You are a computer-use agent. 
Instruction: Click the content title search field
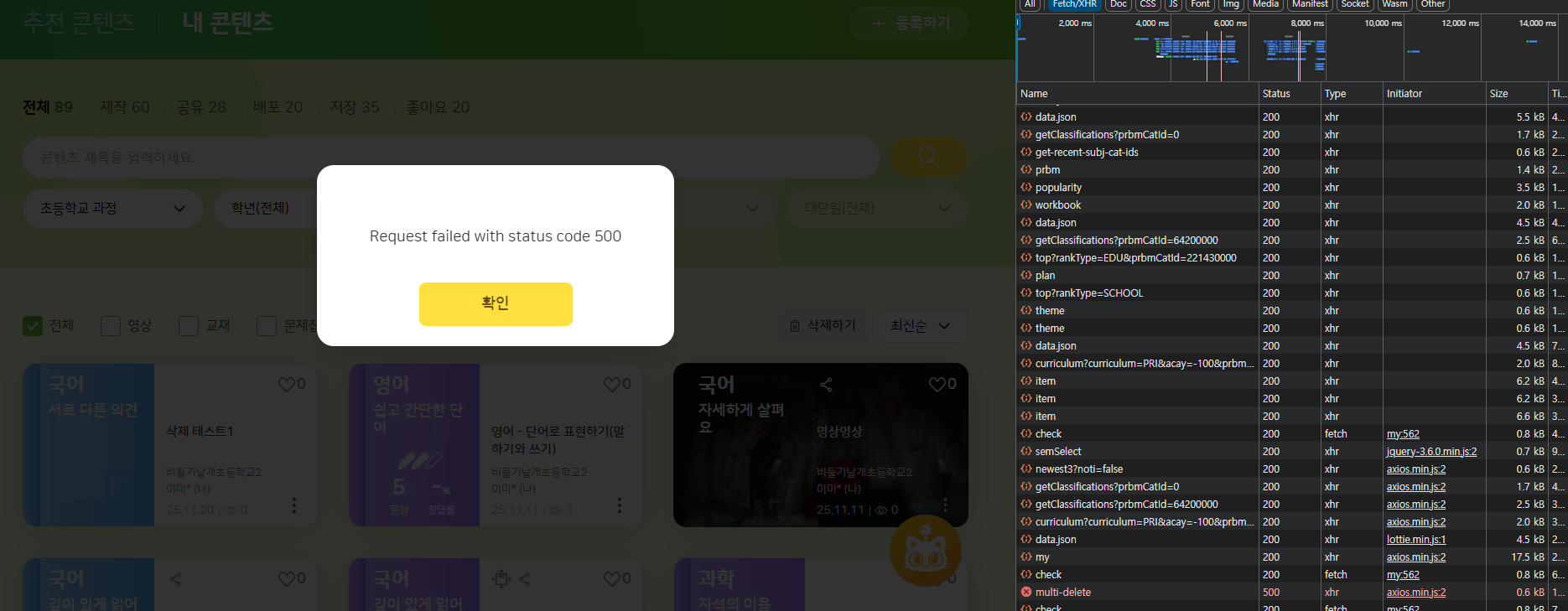[451, 158]
